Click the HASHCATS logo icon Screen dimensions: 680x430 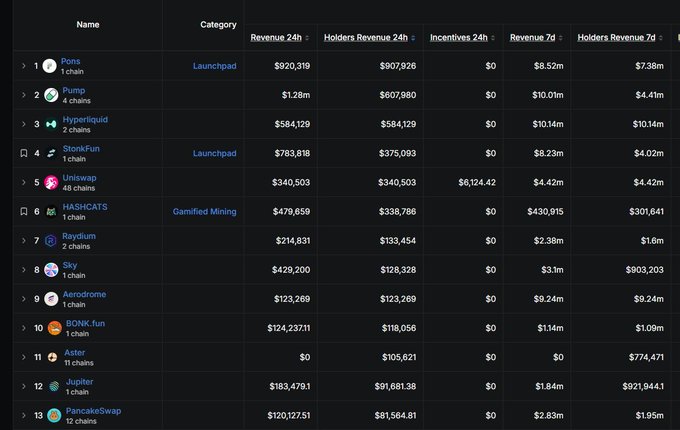click(51, 212)
